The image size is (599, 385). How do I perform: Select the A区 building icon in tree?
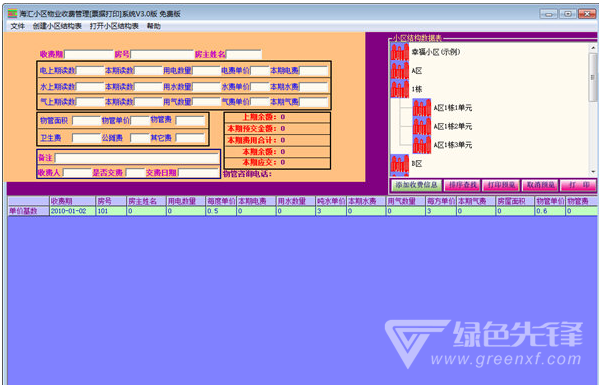click(400, 71)
